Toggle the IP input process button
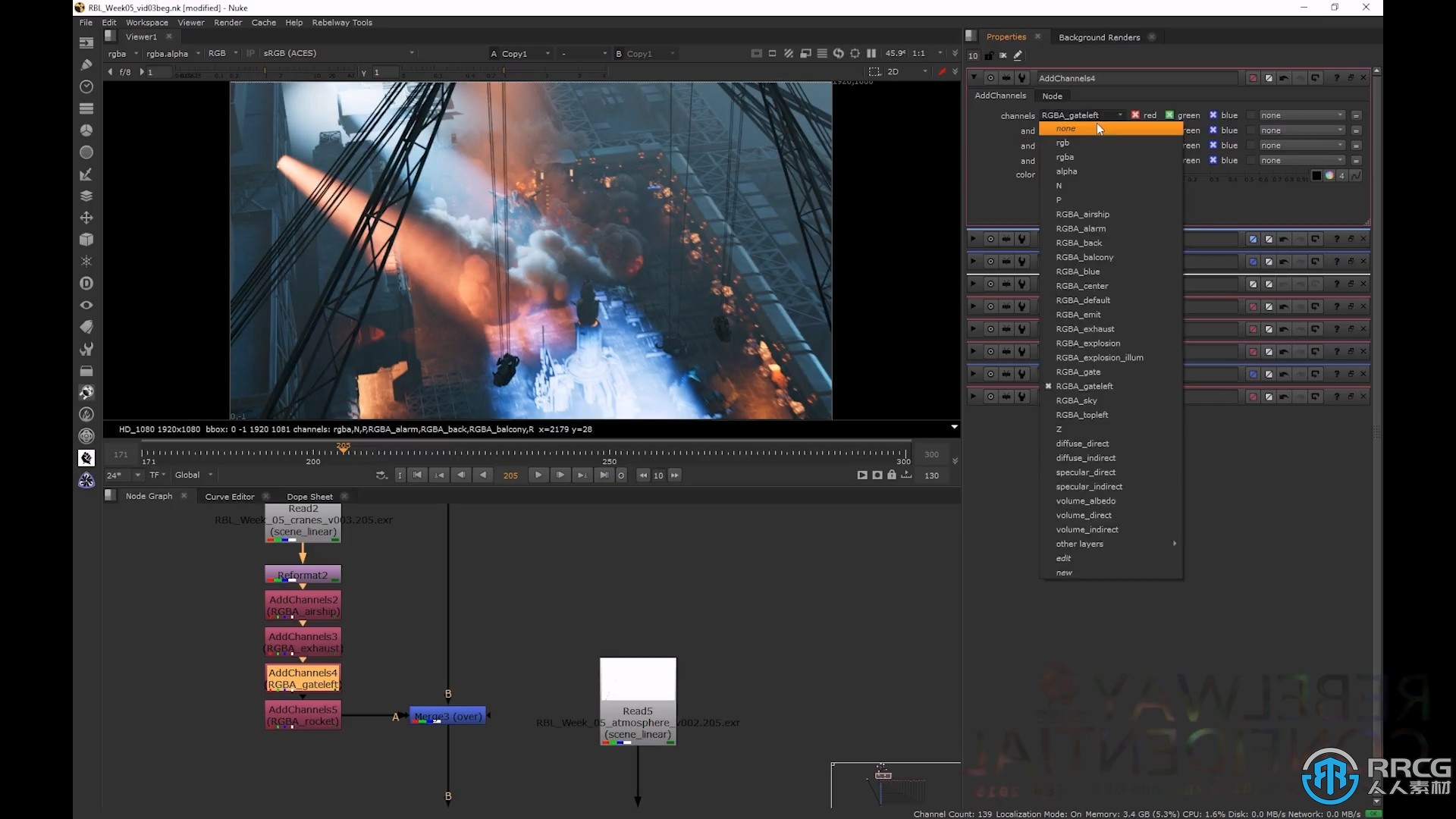This screenshot has width=1456, height=819. 250,53
